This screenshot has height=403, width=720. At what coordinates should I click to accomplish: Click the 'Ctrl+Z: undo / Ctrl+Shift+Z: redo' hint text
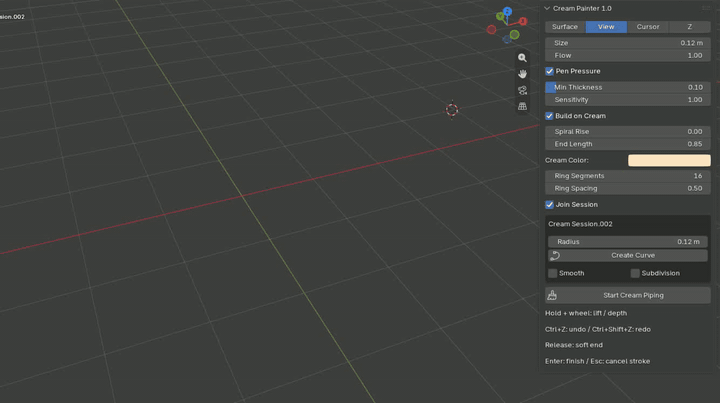[597, 329]
